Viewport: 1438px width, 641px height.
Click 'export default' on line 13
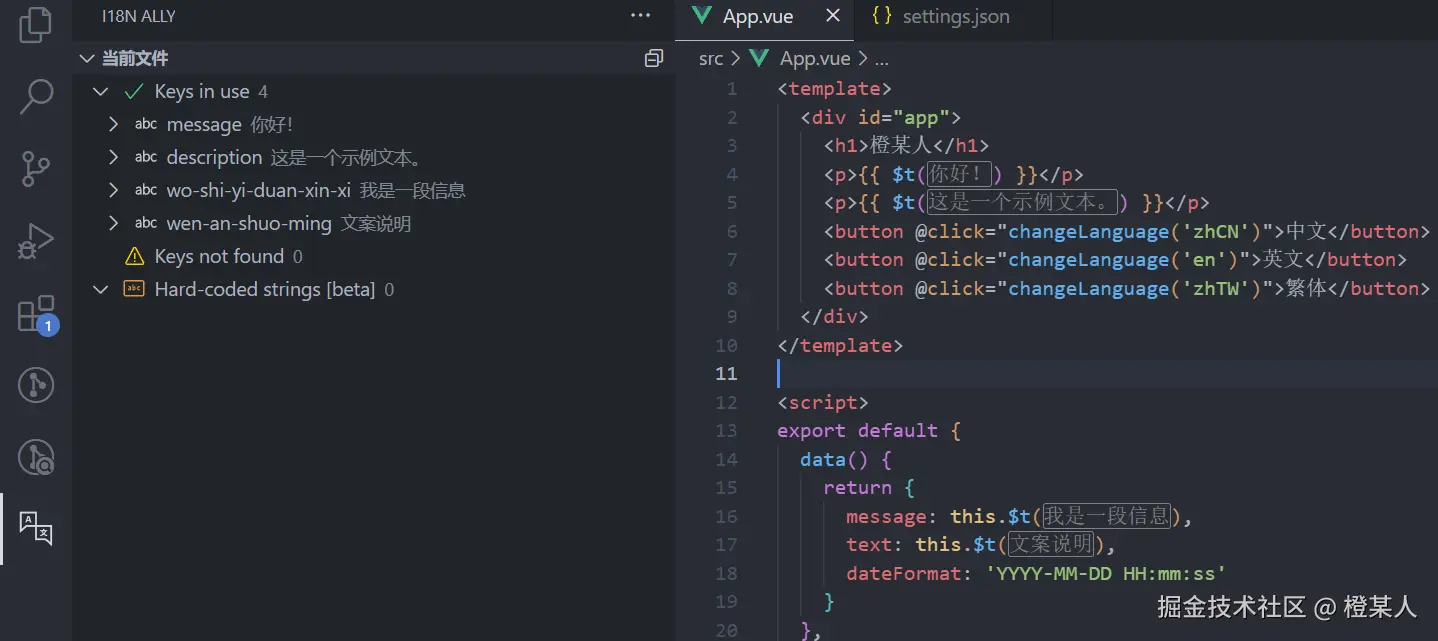point(858,431)
